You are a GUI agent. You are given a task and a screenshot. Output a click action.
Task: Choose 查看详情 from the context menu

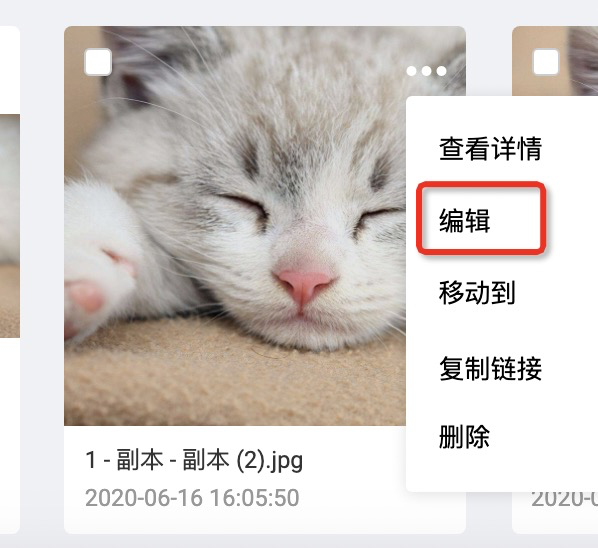click(490, 148)
